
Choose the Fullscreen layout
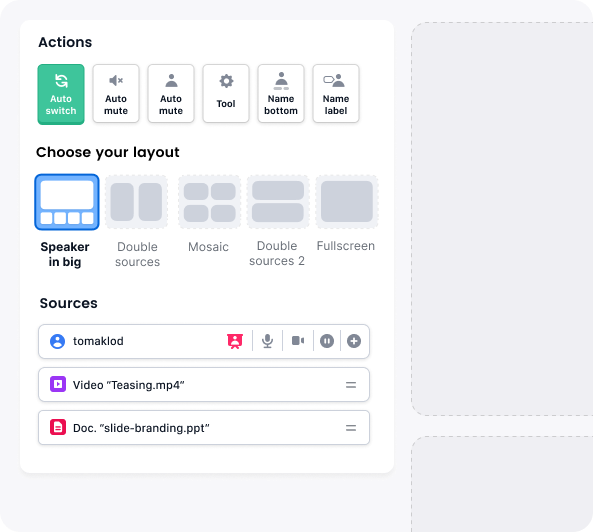pyautogui.click(x=347, y=202)
